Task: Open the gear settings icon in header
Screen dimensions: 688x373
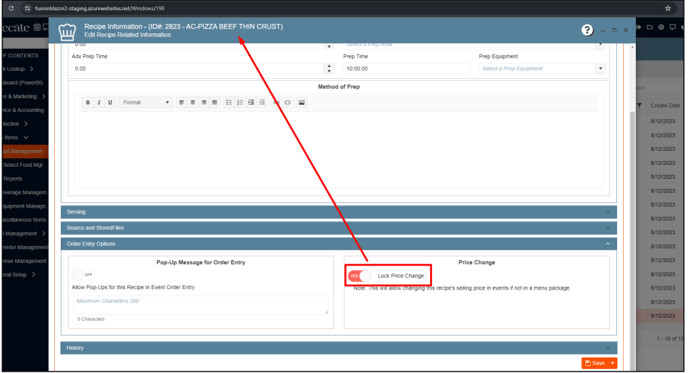Action: point(661,27)
